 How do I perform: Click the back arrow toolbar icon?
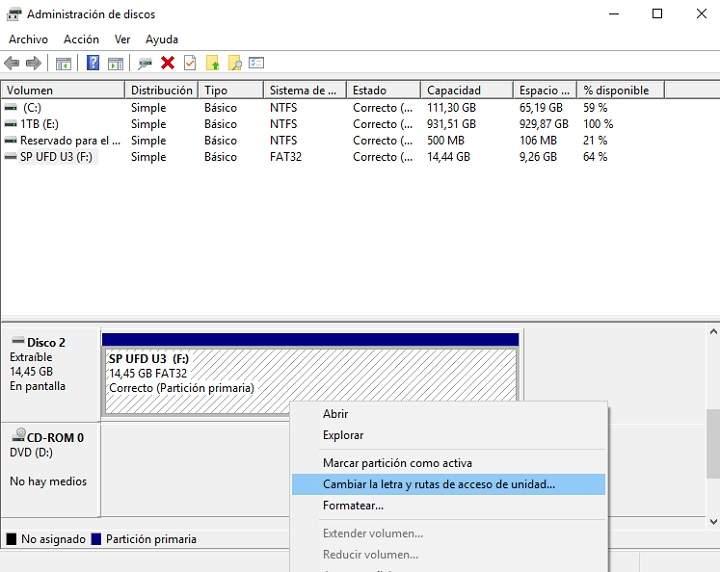coord(12,63)
